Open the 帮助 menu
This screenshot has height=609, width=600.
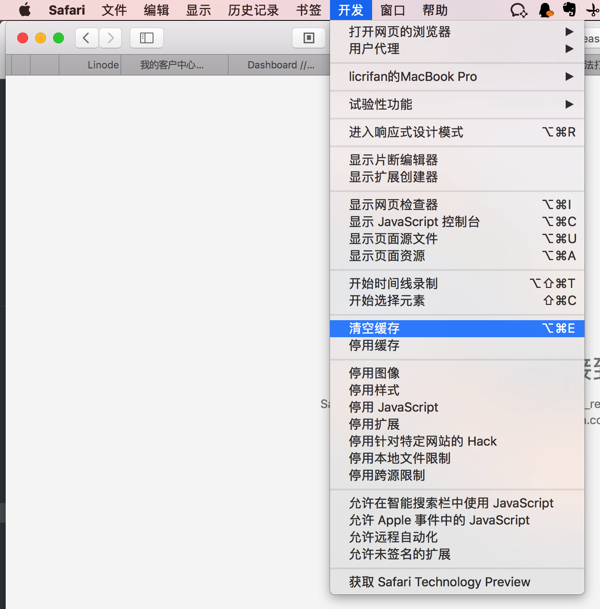(x=435, y=10)
